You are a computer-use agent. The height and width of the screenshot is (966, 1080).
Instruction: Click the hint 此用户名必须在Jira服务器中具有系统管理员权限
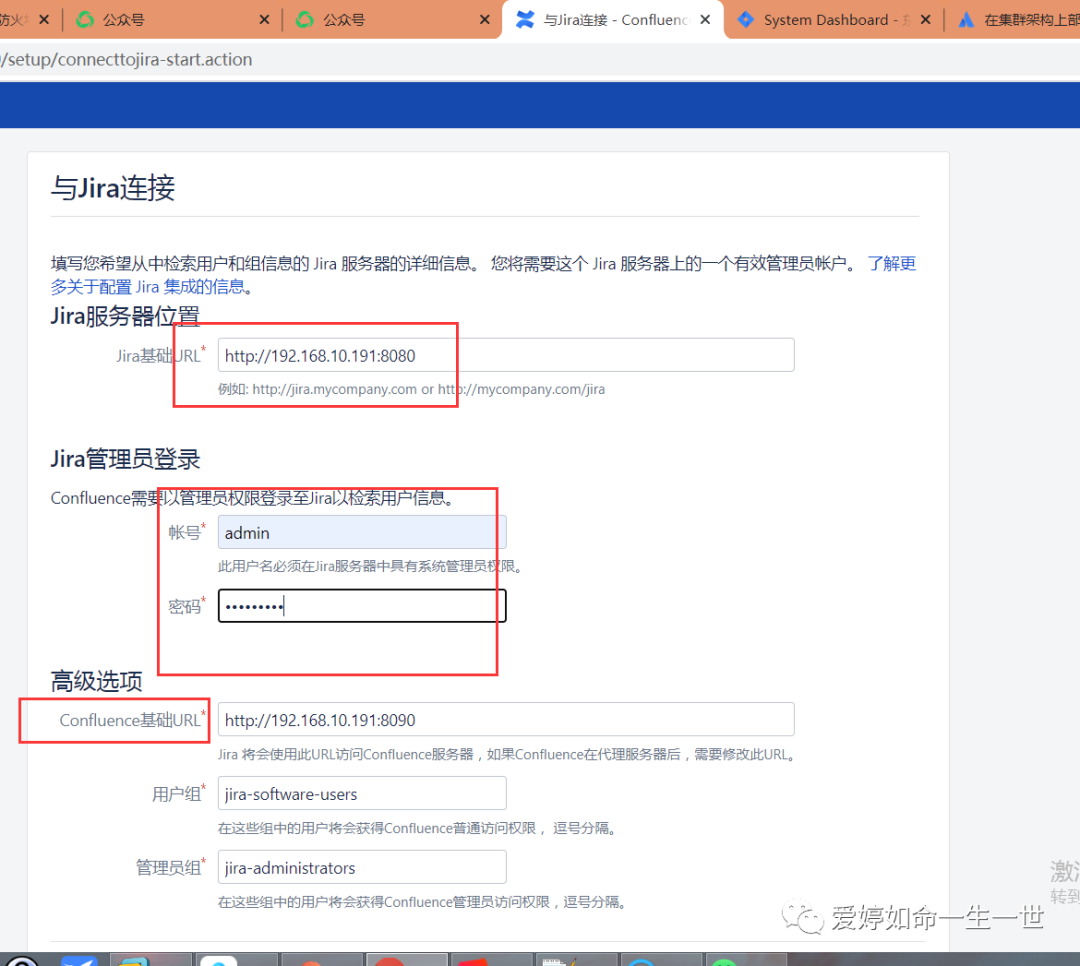(x=371, y=566)
